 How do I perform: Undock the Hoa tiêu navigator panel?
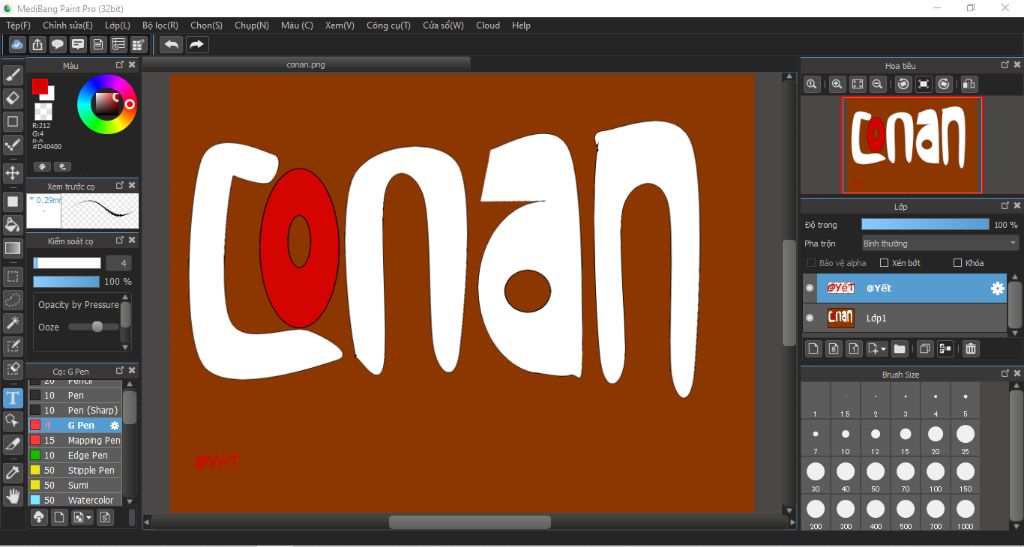(1005, 65)
